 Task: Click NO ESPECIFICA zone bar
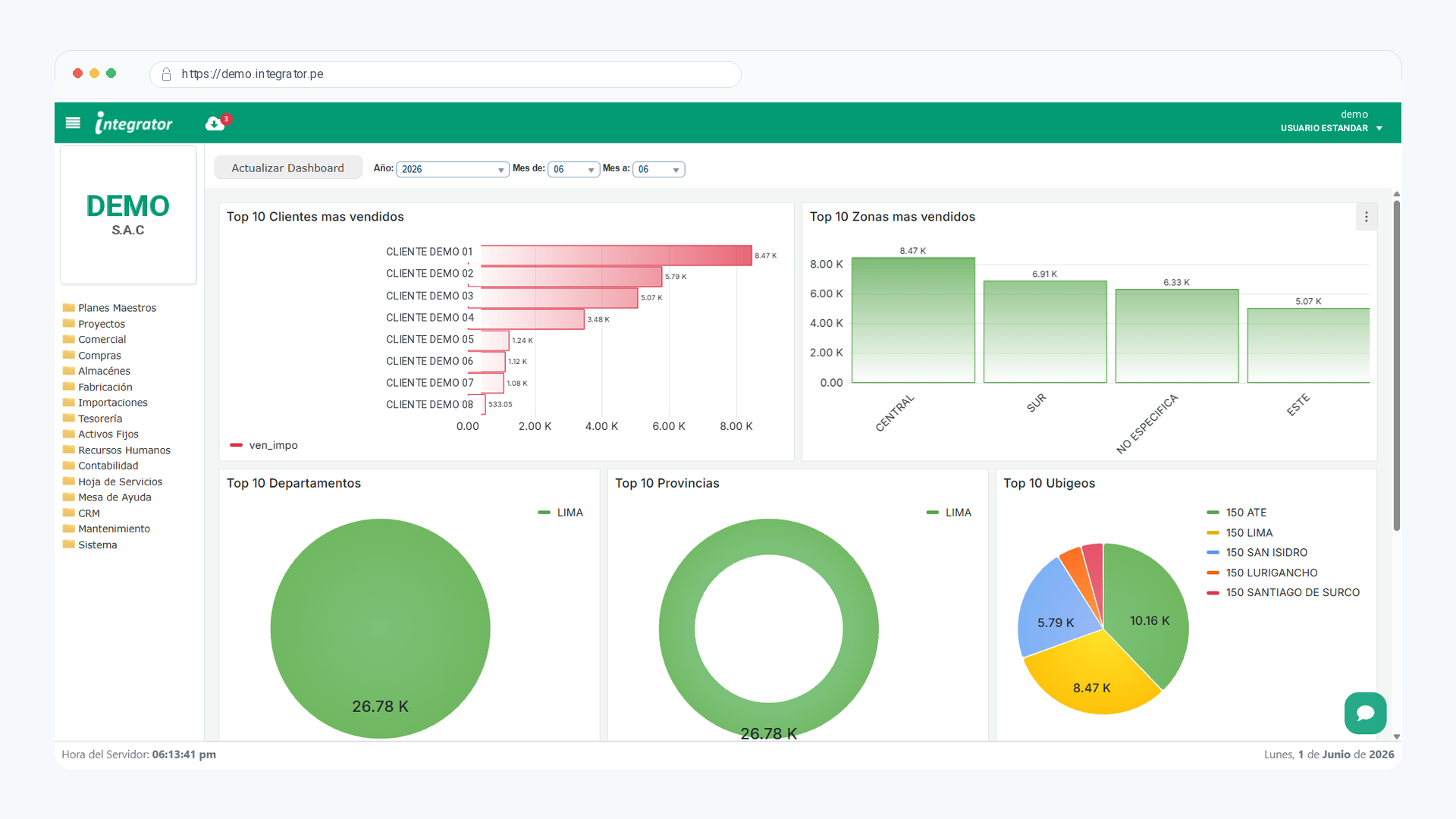(x=1177, y=336)
